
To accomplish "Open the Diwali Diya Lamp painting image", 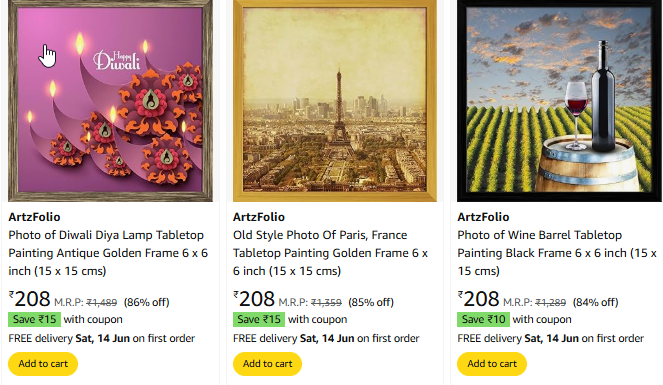I will [110, 101].
